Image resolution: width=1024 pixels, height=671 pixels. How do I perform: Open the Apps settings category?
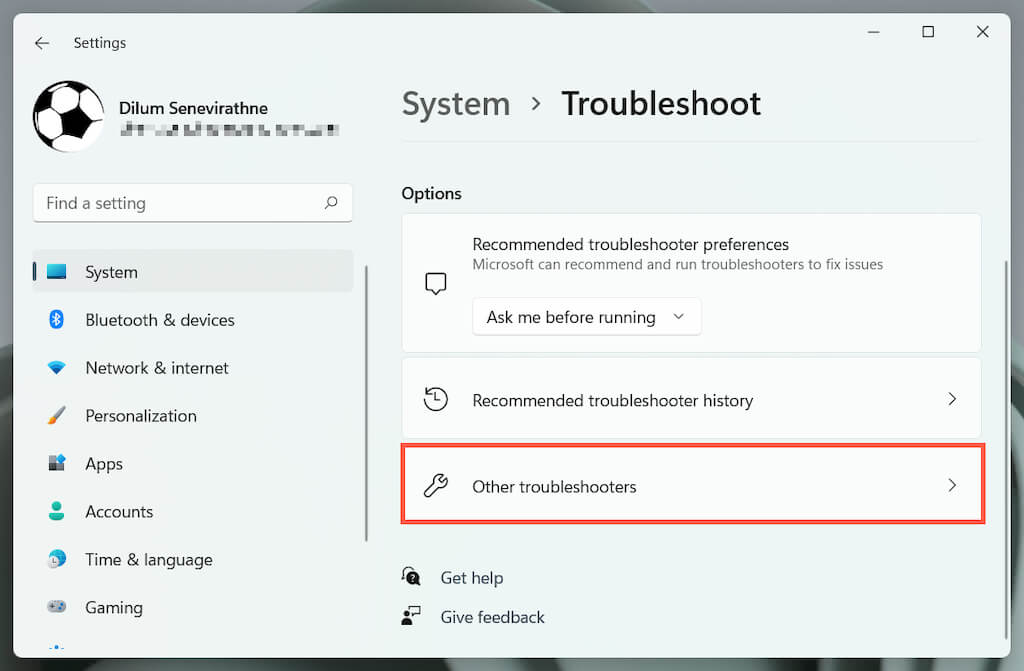[104, 464]
